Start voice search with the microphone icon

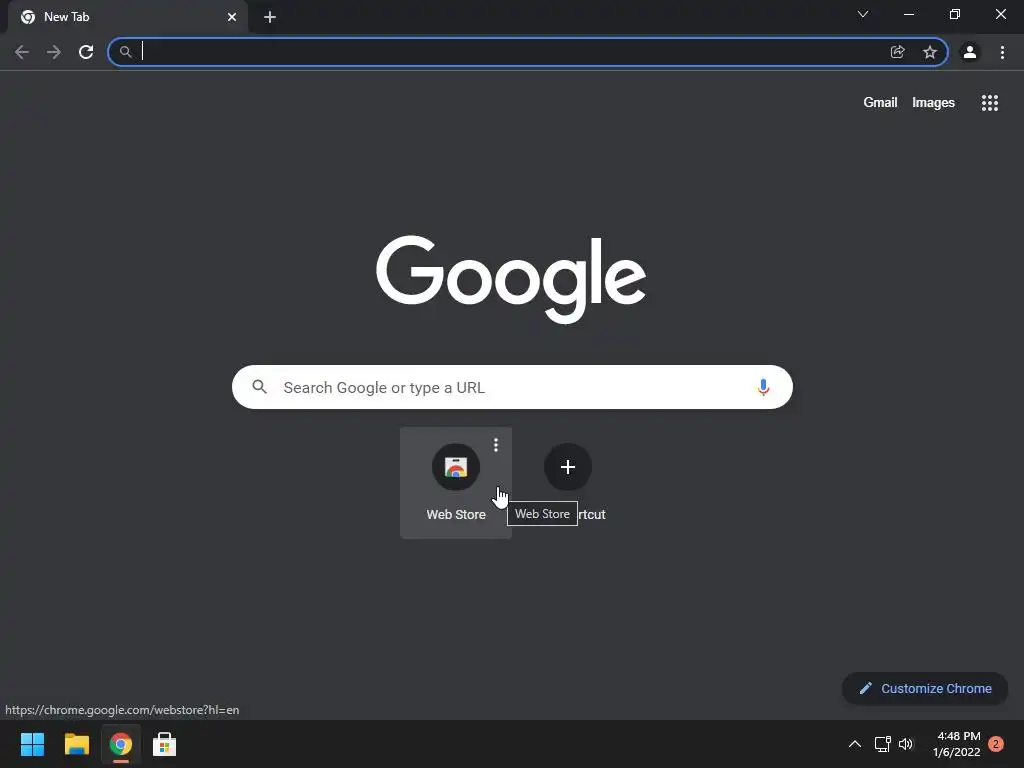coord(763,387)
